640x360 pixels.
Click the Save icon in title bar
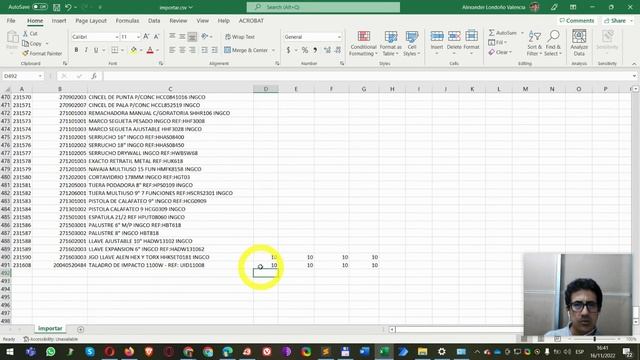(x=57, y=7)
